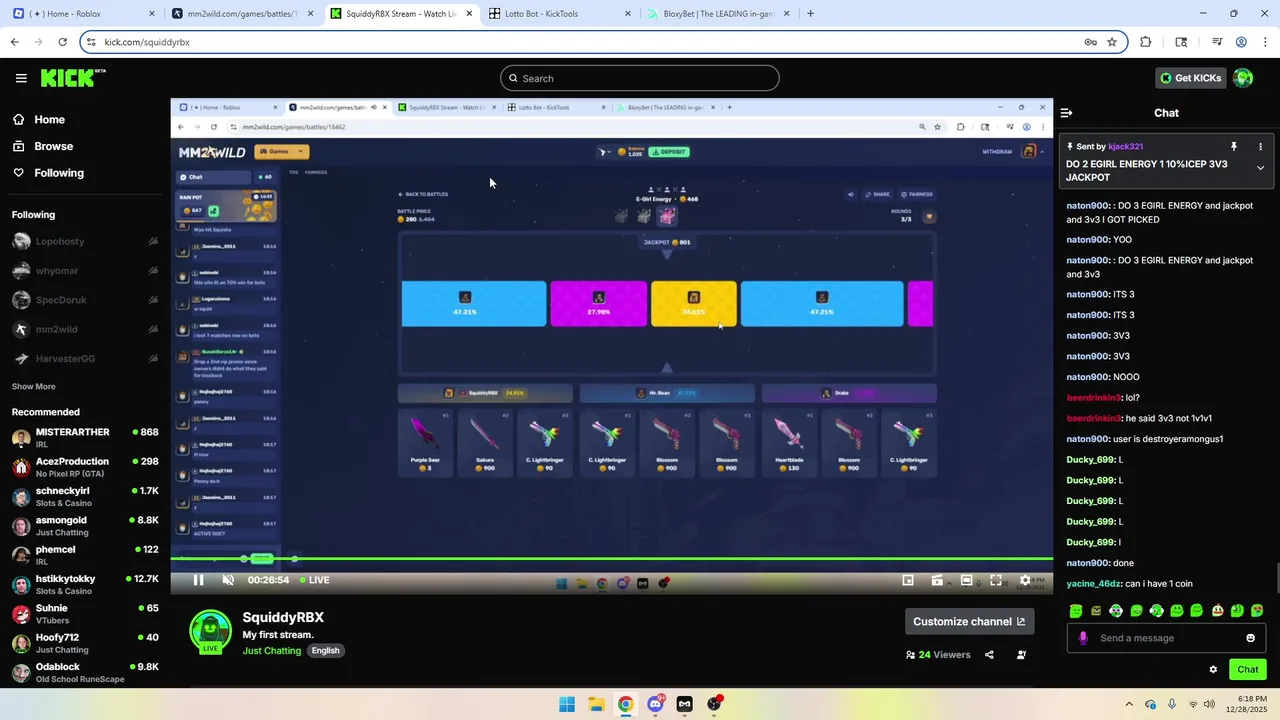This screenshot has width=1280, height=720.
Task: Switch to mm2wild.com battles browser tab
Action: tap(241, 14)
